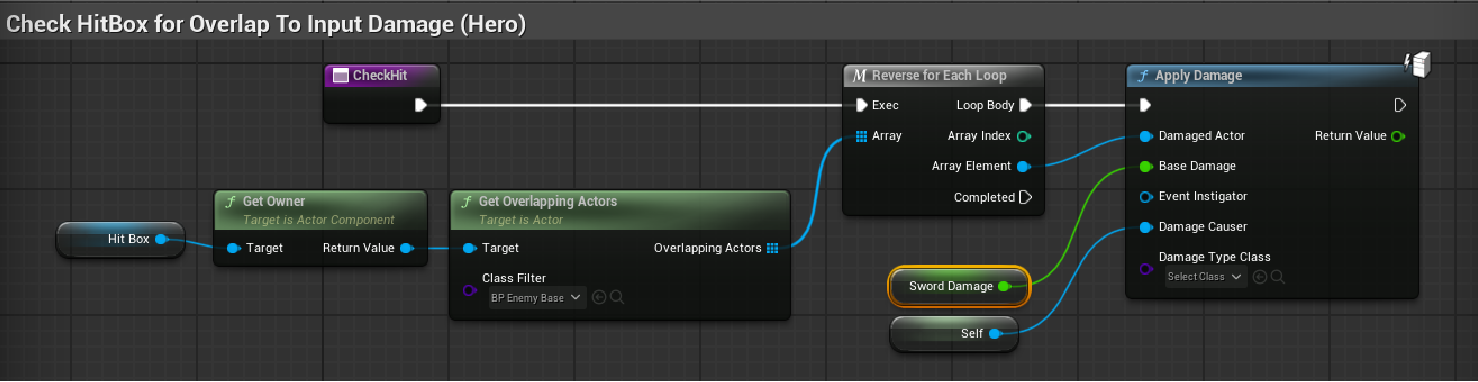The width and height of the screenshot is (1478, 382).
Task: Click the Array input pin on the loop node
Action: [862, 136]
